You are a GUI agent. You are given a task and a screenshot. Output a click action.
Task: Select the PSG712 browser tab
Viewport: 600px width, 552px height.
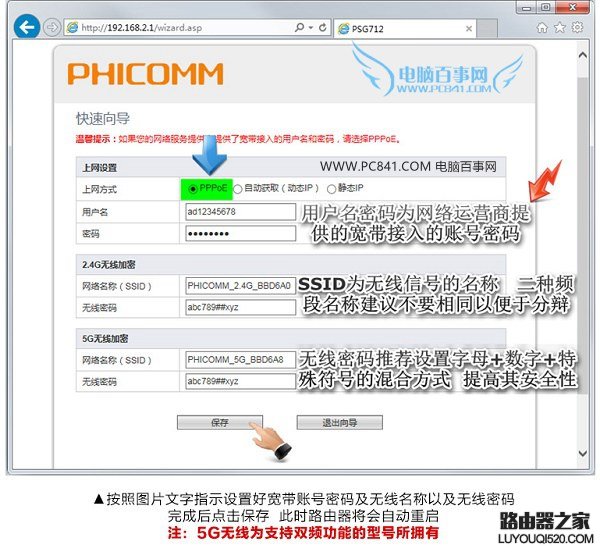405,28
